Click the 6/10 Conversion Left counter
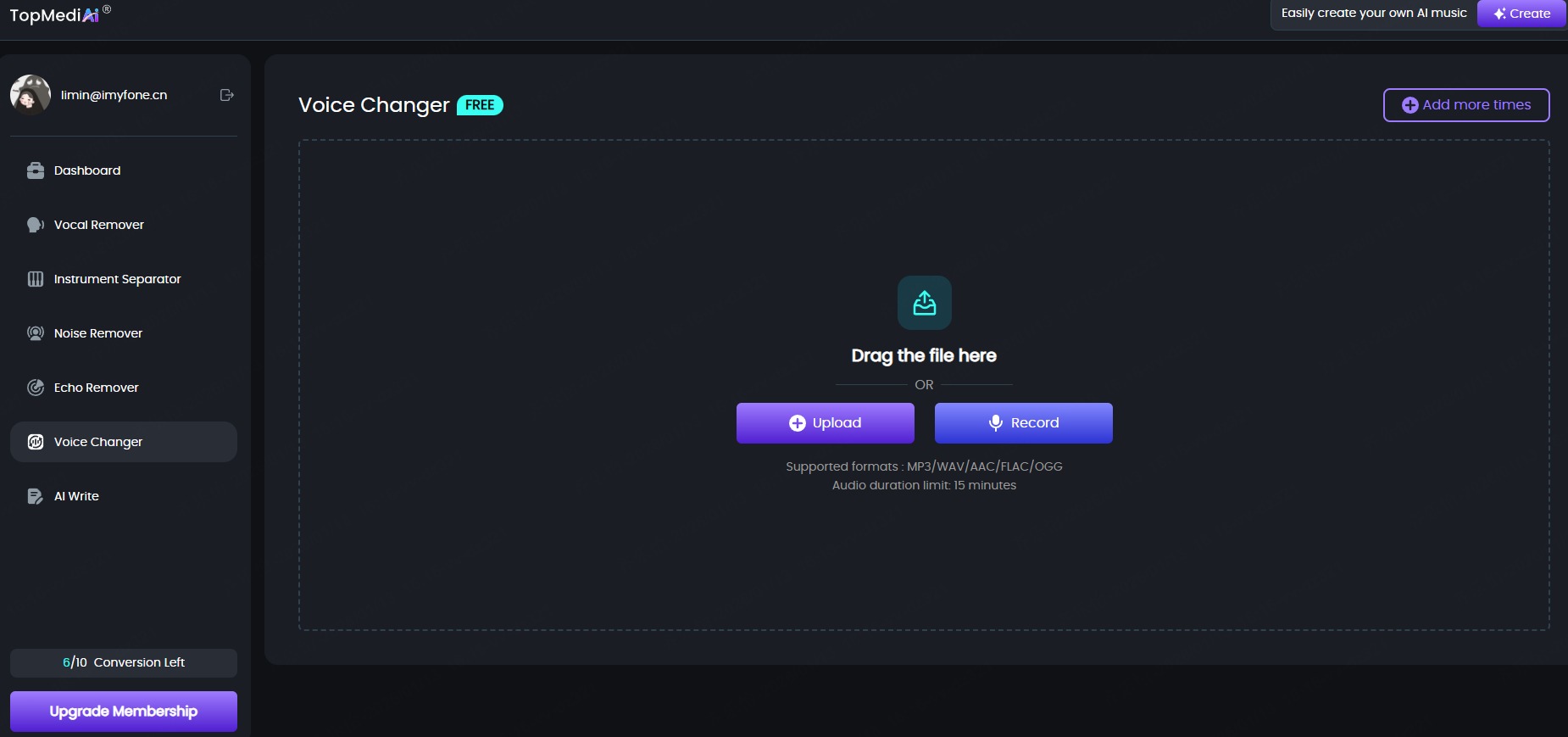 coord(124,662)
